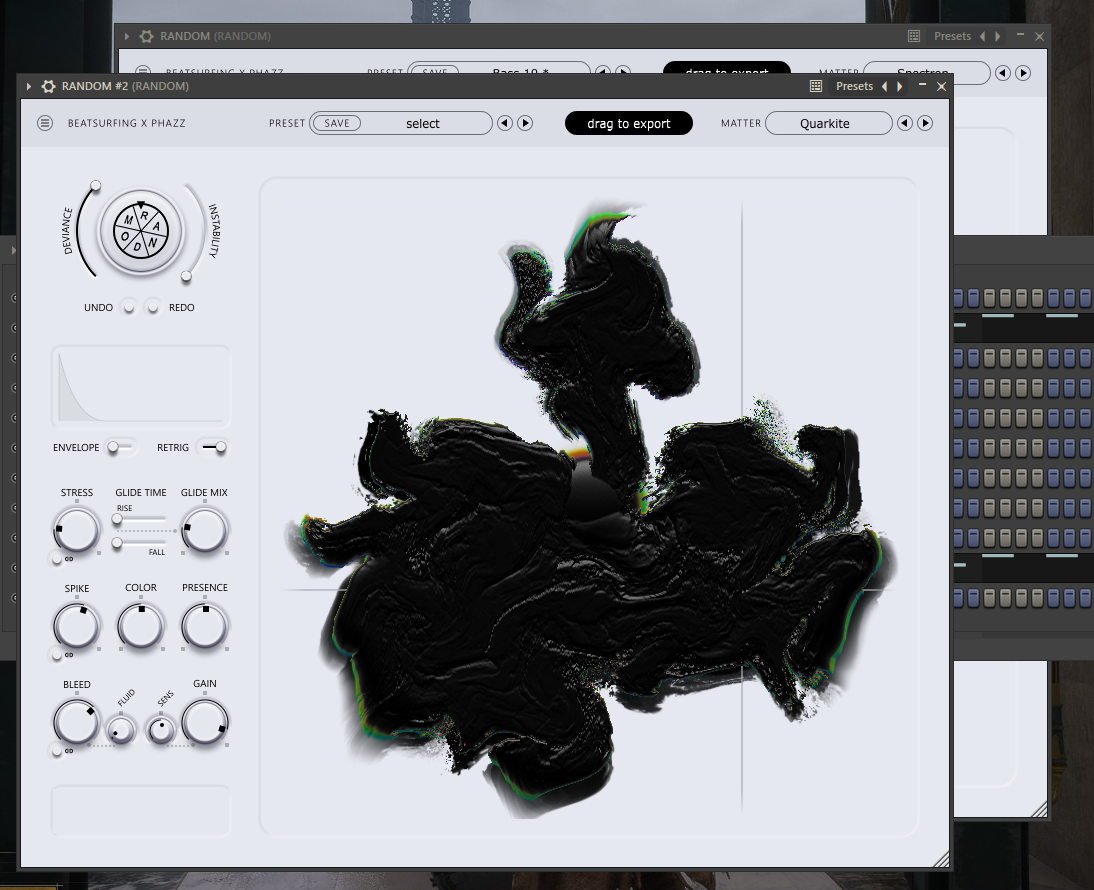The height and width of the screenshot is (890, 1094).
Task: Click the GLIDE TIME RISE slider
Action: [140, 519]
